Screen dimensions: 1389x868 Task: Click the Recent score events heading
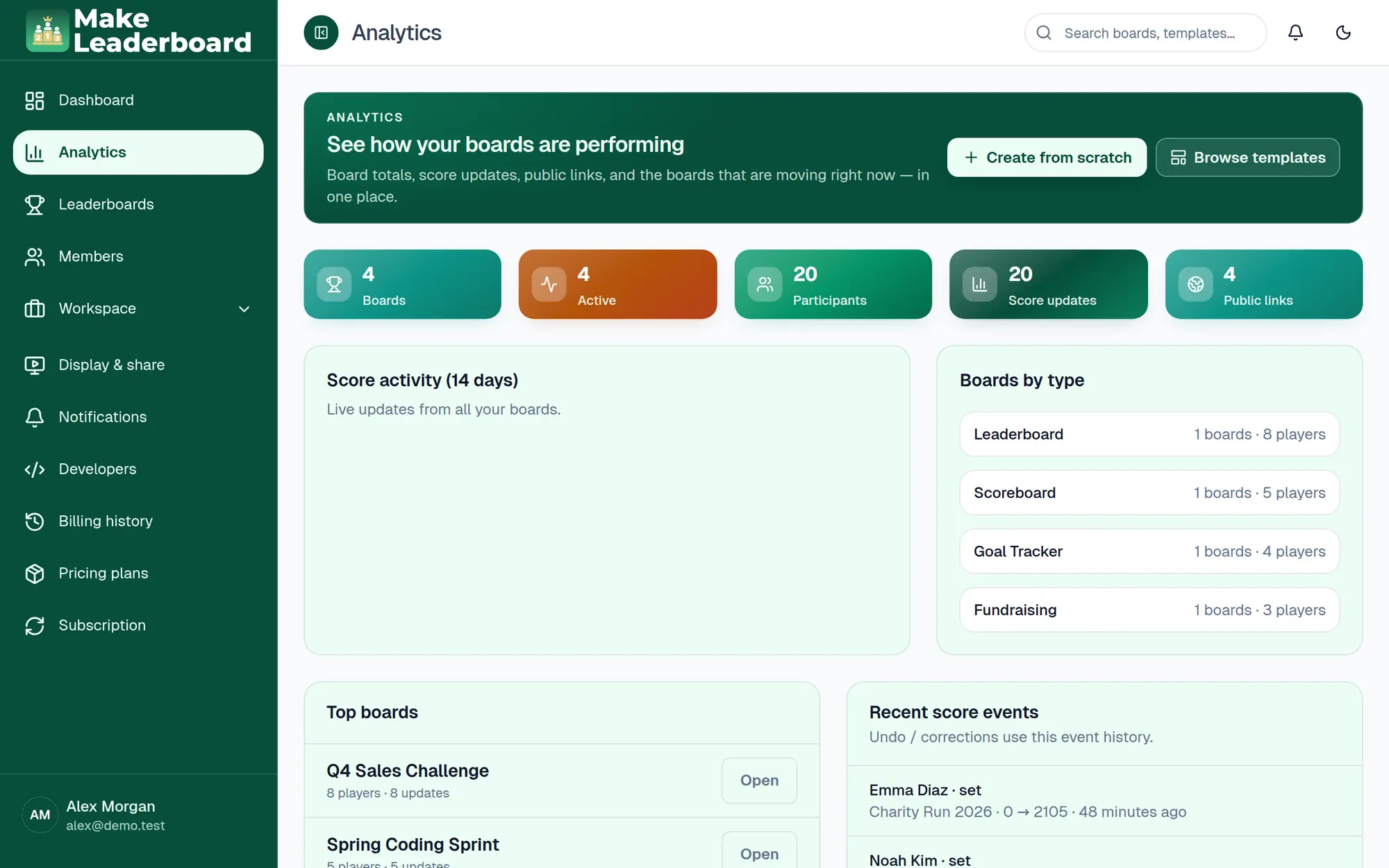pyautogui.click(x=954, y=712)
